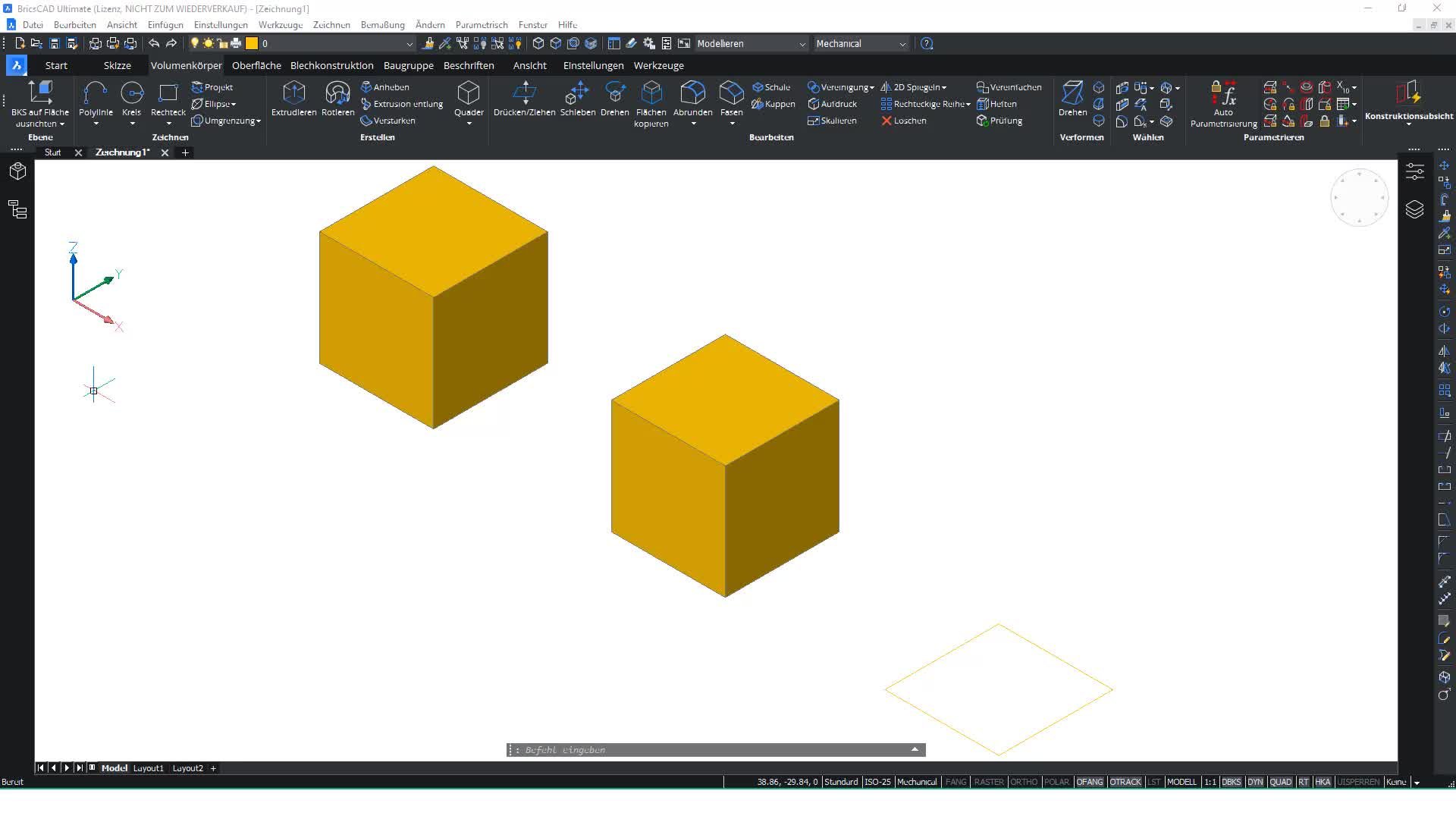The height and width of the screenshot is (819, 1456).
Task: Click the help question mark icon
Action: [927, 43]
